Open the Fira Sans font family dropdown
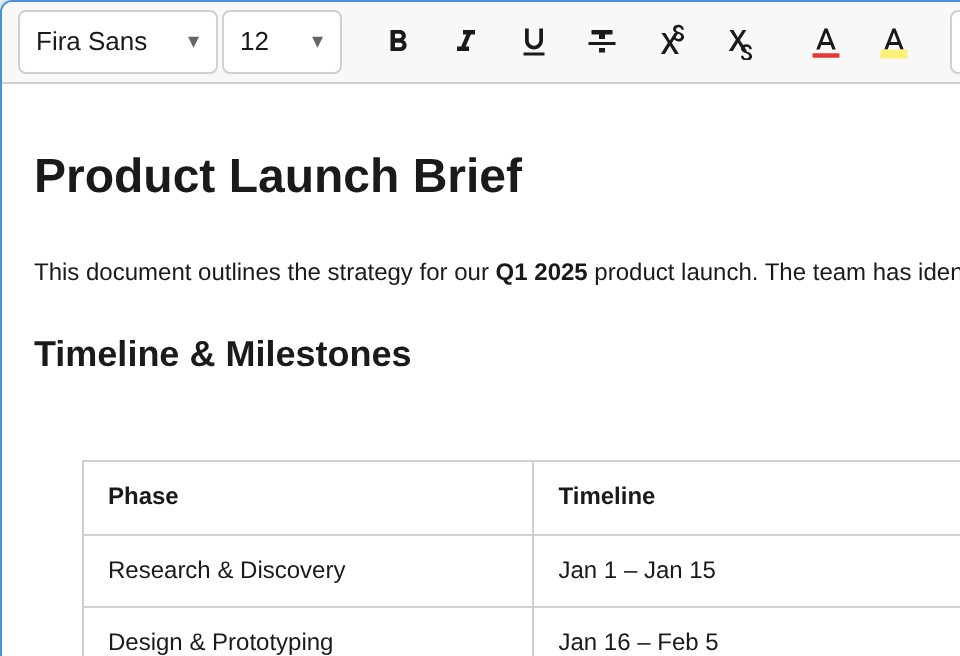 pyautogui.click(x=117, y=41)
